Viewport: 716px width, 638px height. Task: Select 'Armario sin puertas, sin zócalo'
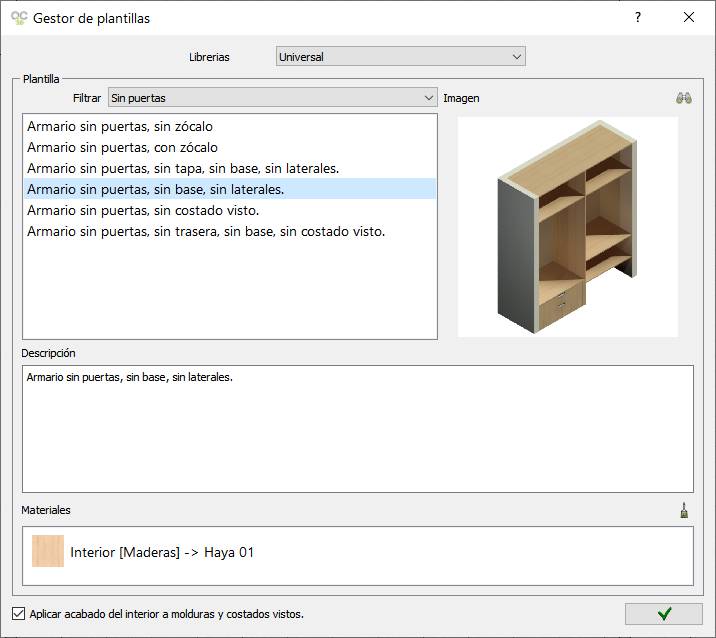[x=230, y=126]
